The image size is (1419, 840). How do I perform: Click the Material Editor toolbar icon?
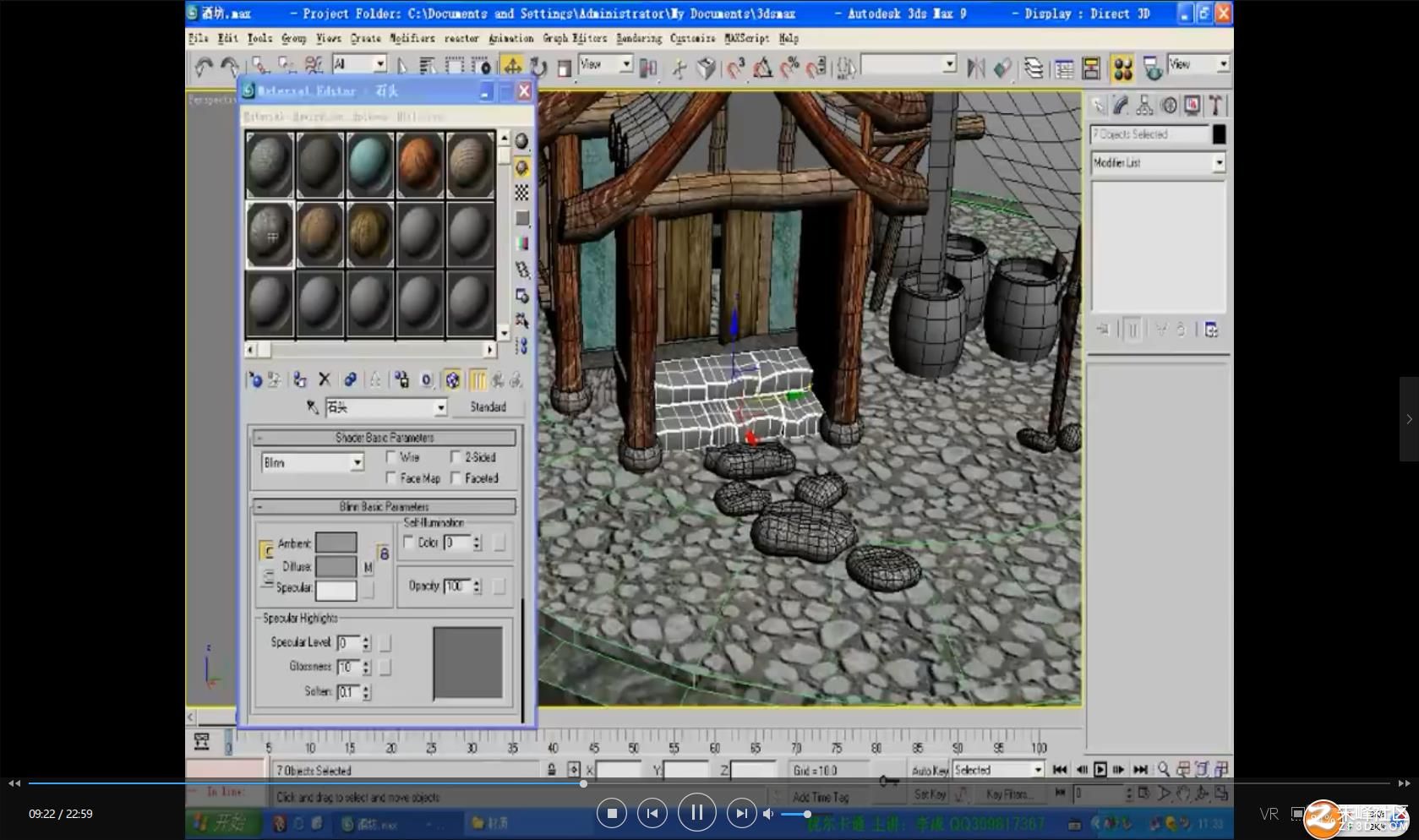1122,68
